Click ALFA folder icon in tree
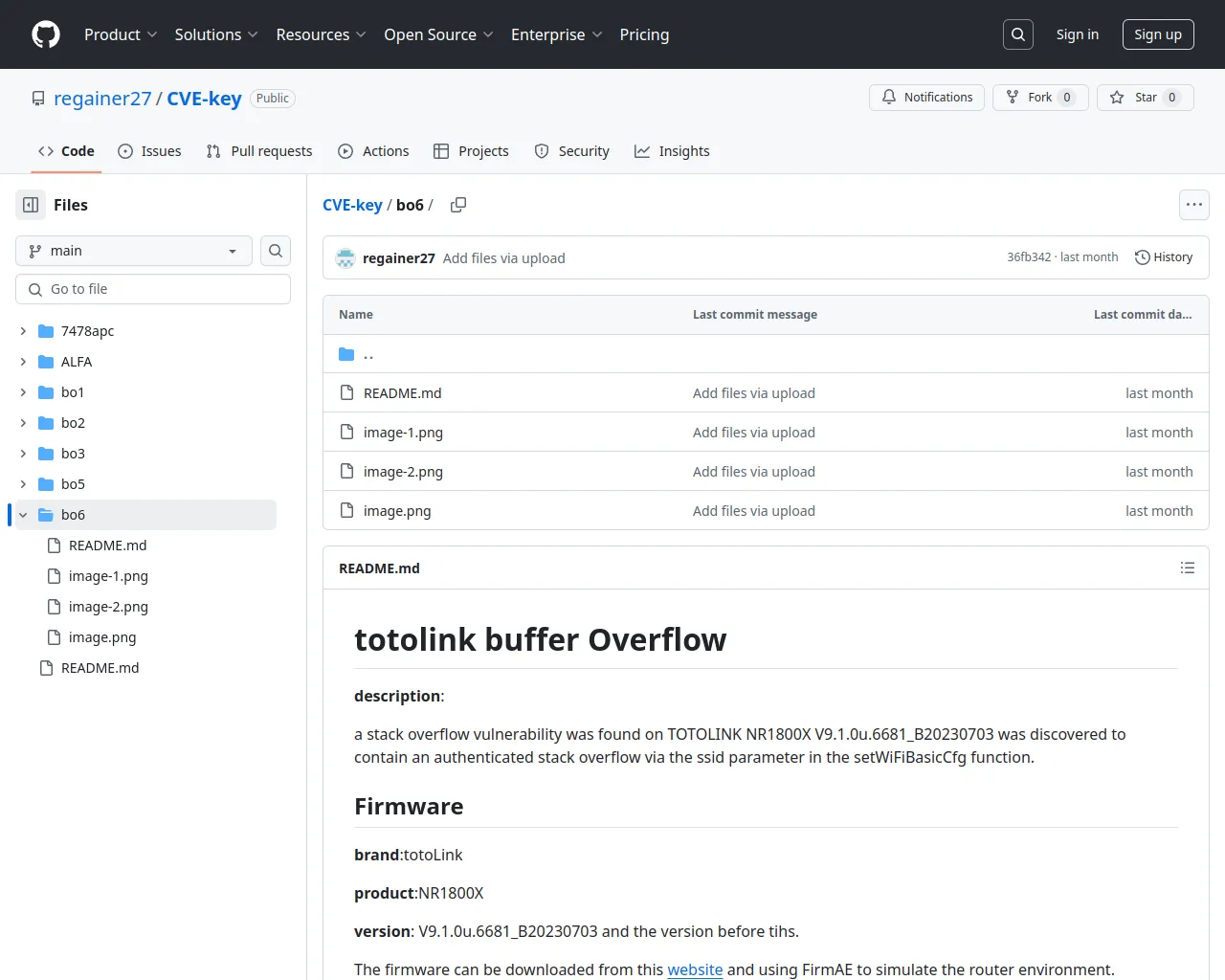 46,362
